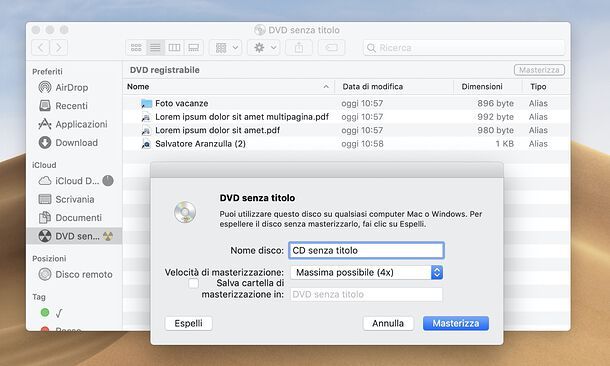610x366 pixels.
Task: Click the Annulla button
Action: coord(388,323)
